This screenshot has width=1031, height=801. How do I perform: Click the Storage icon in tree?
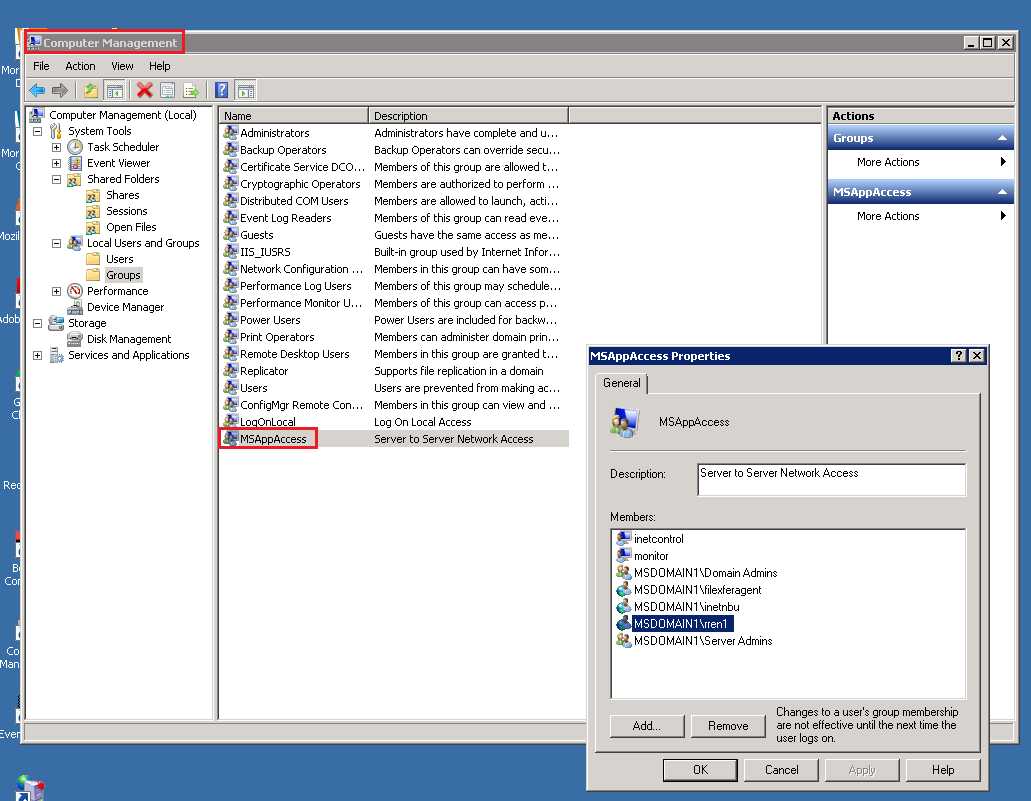click(x=57, y=323)
